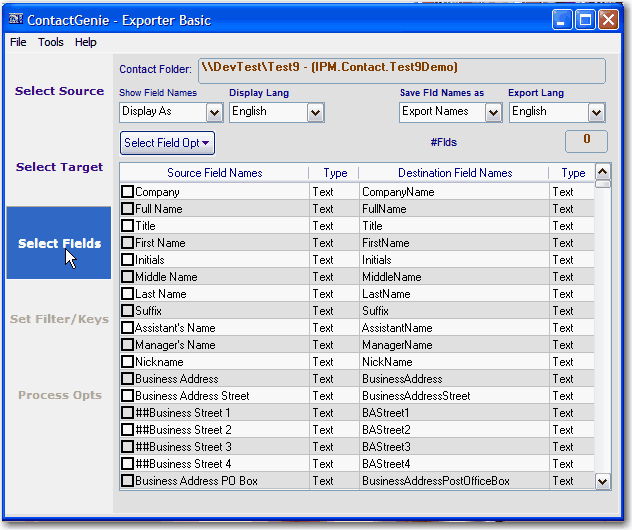Expand the Save Fld Names as dropdown
632x530 pixels.
pos(493,113)
